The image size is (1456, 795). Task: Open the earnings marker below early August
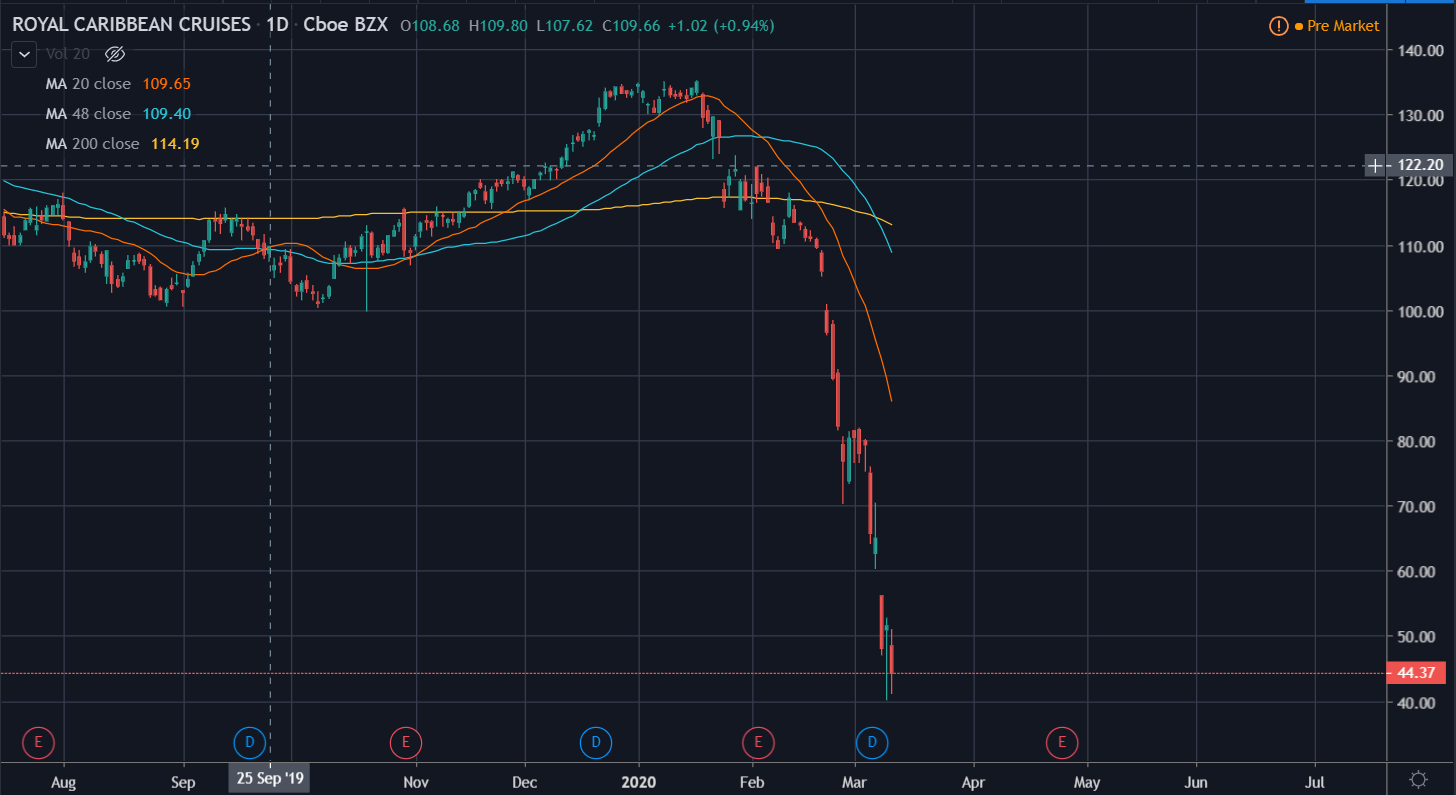[38, 742]
